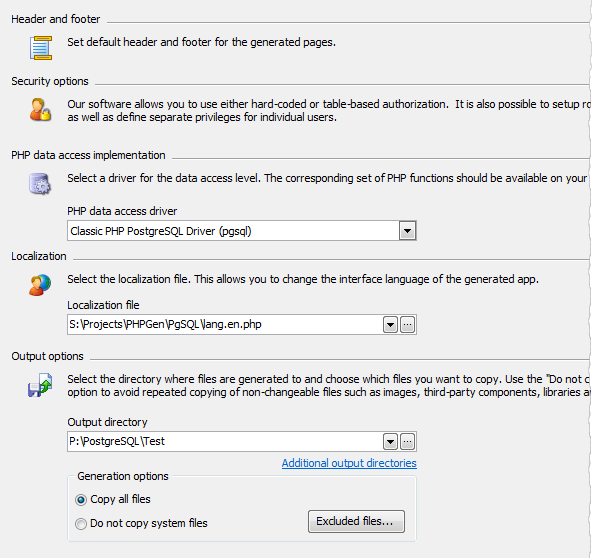Screen dimensions: 594x558
Task: Click the Output options save icon
Action: click(40, 385)
